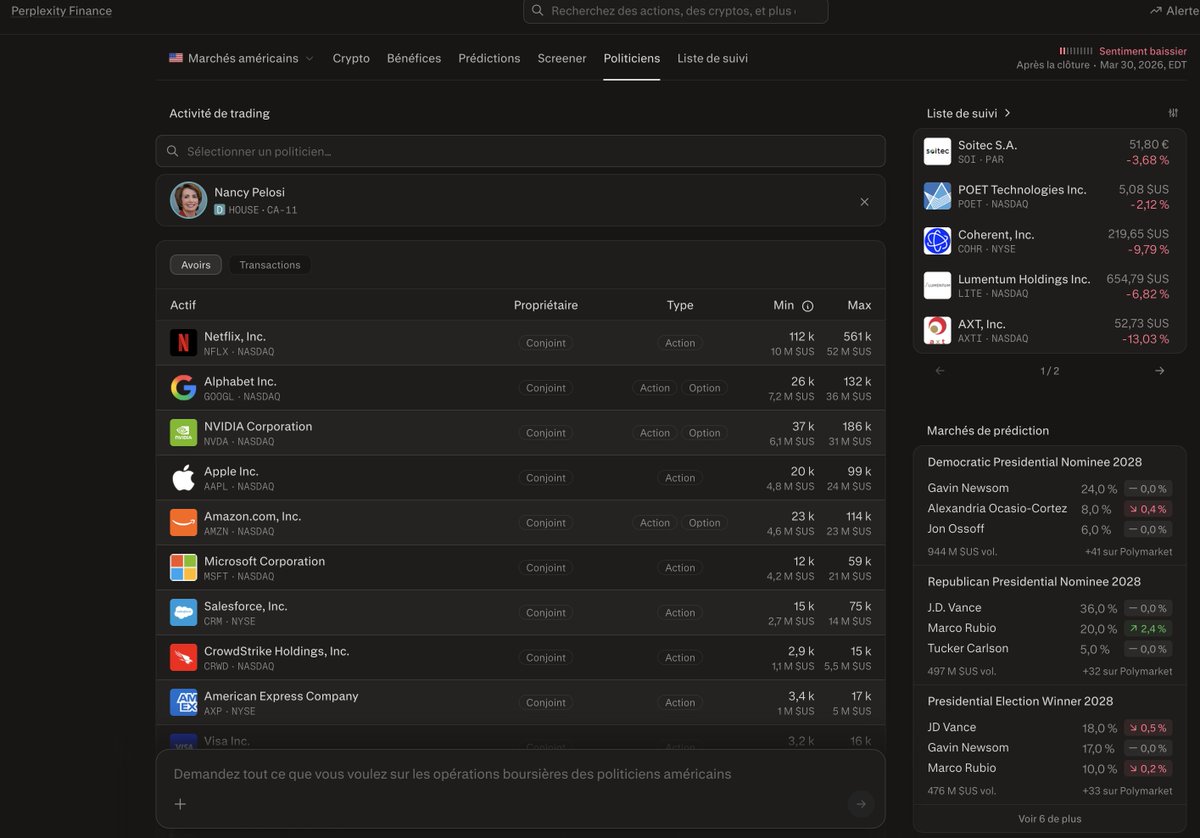Click +33 sur Polymarket link
1200x838 pixels.
click(1128, 791)
